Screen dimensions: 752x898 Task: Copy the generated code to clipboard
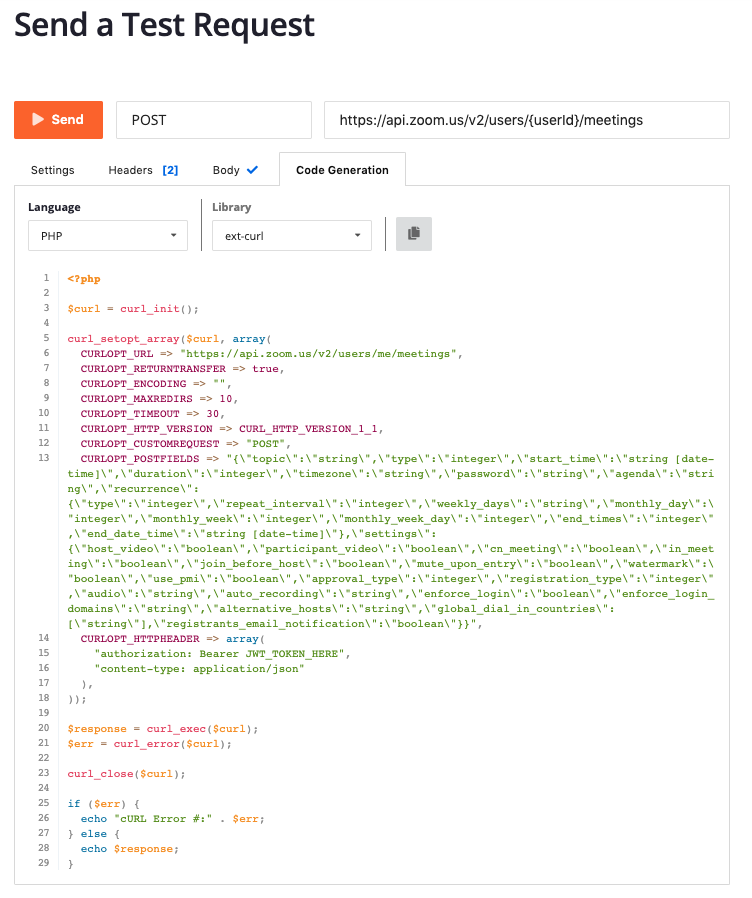tap(414, 234)
